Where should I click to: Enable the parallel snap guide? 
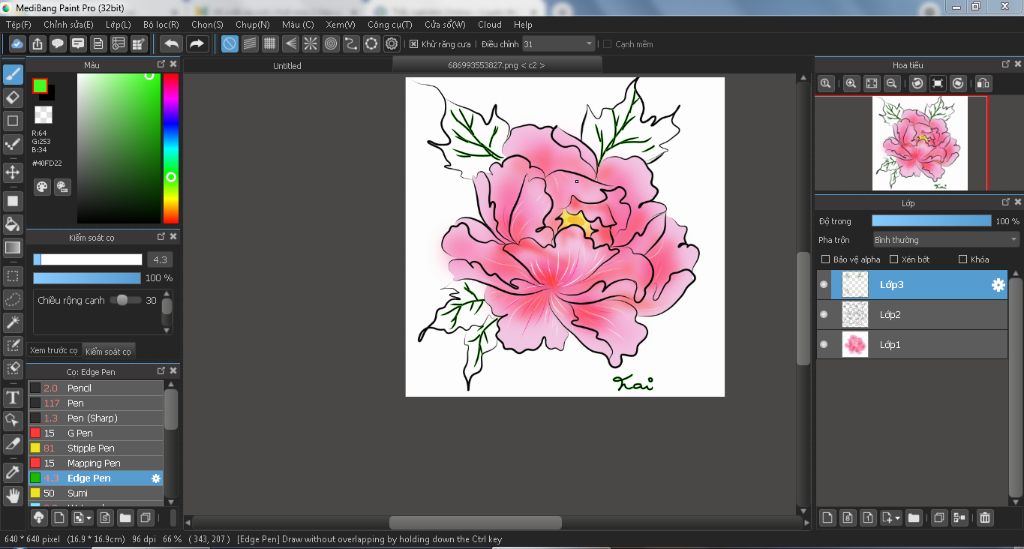249,44
